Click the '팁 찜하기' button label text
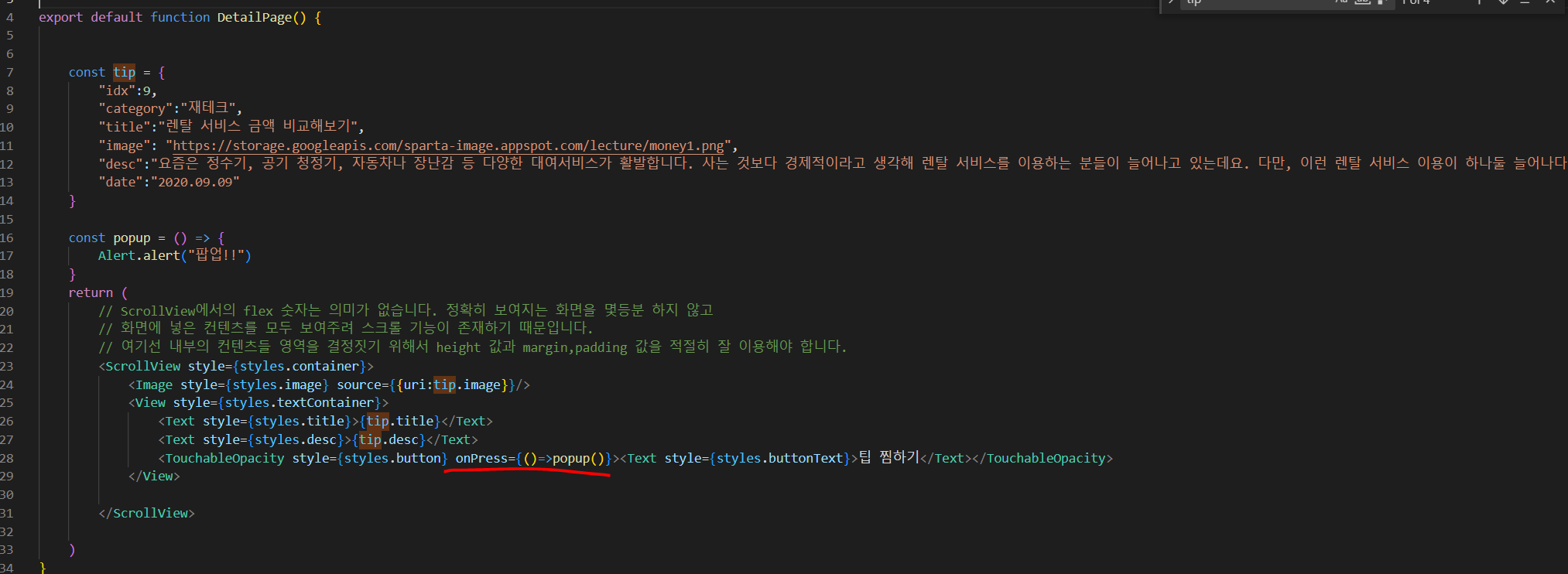This screenshot has width=1568, height=574. point(889,457)
